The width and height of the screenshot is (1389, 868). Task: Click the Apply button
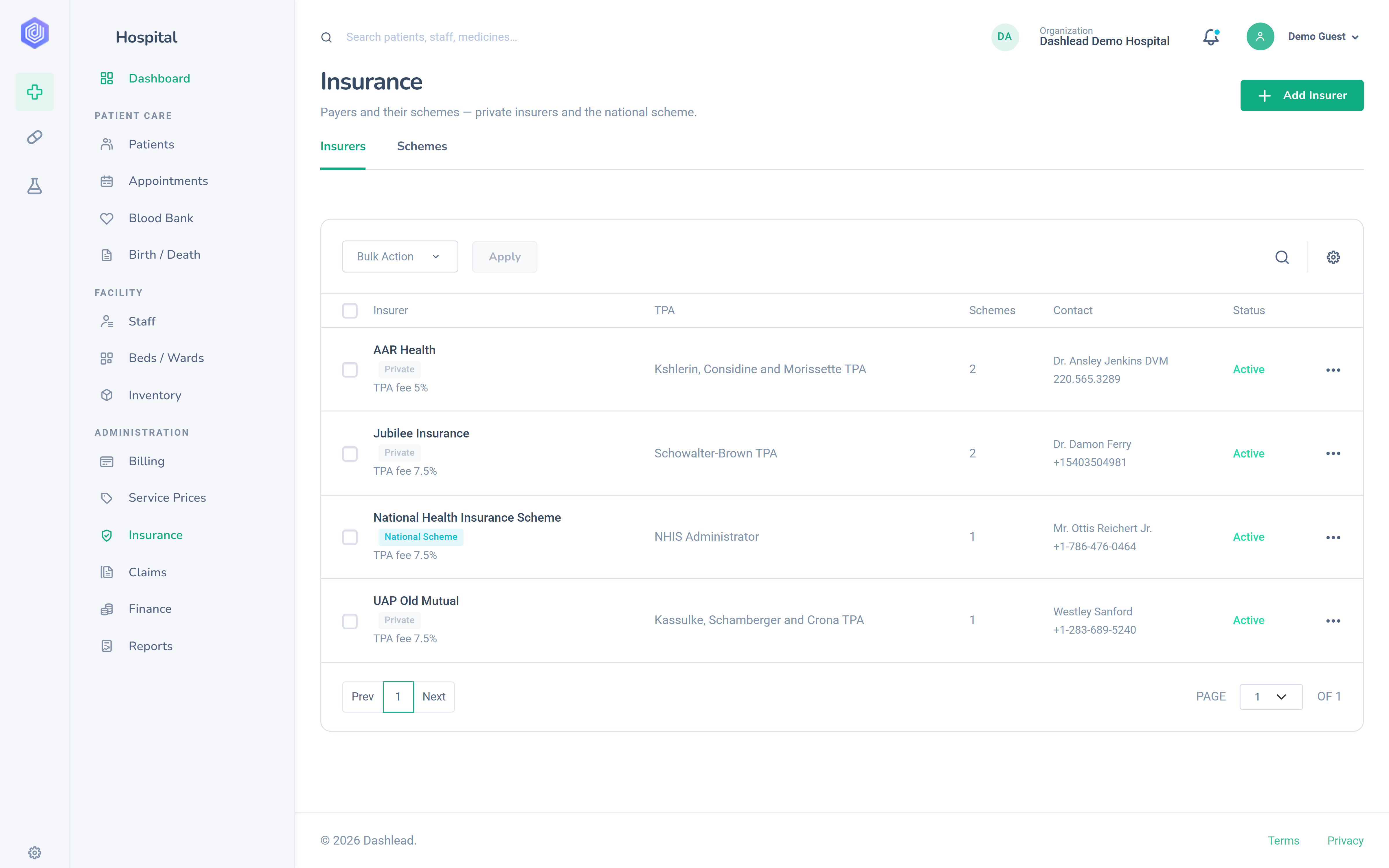504,257
